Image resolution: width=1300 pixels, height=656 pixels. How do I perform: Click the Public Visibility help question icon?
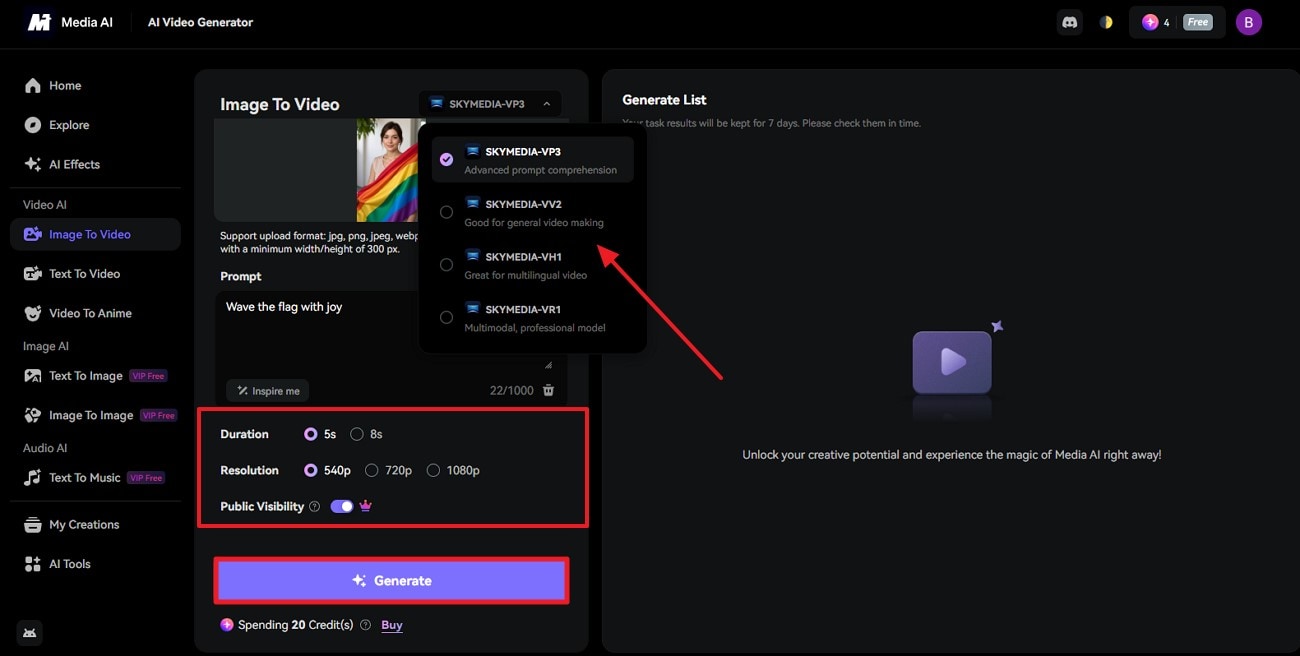314,506
